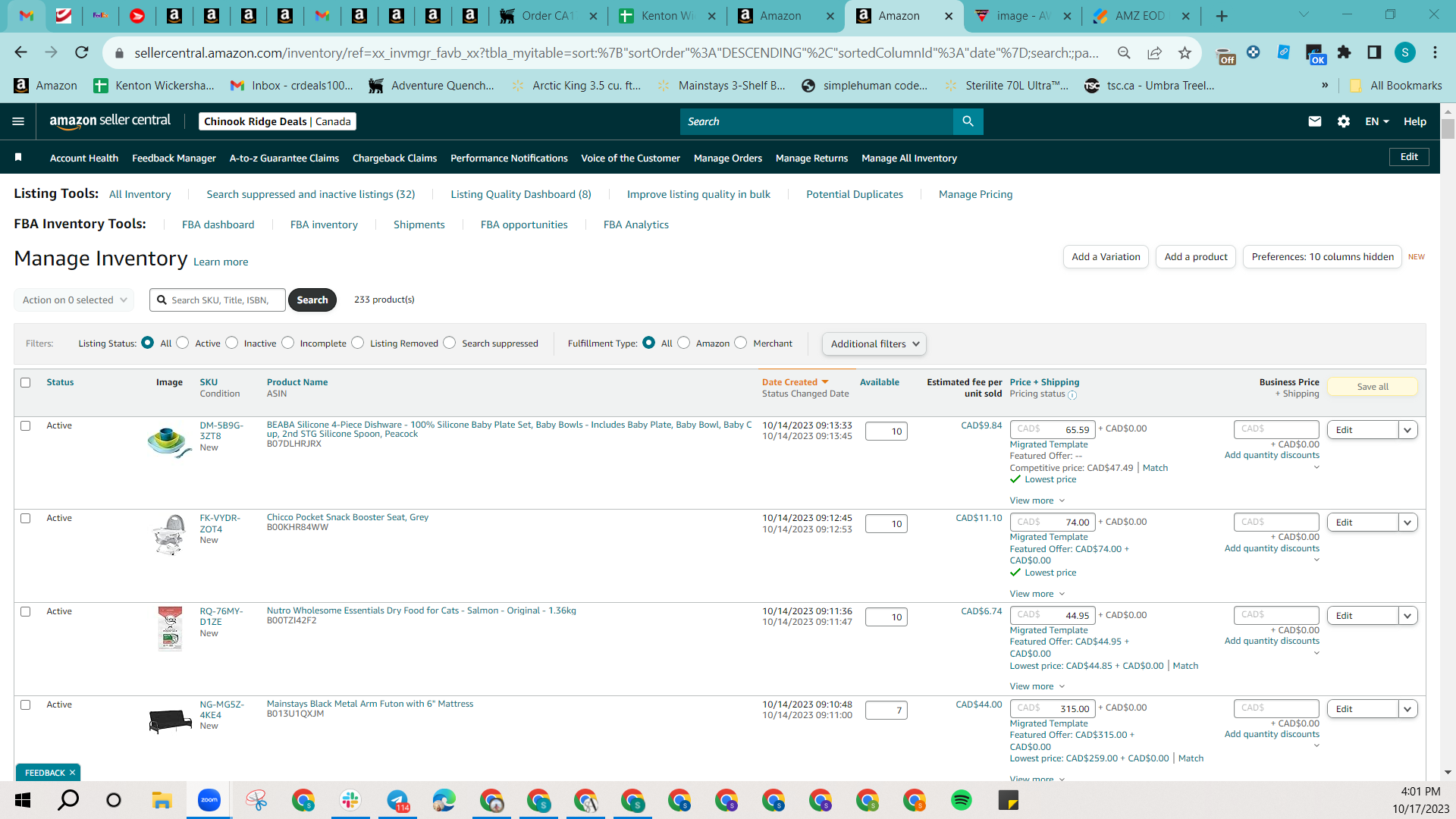The image size is (1456, 819).
Task: Expand View more for BEABA row
Action: click(1037, 500)
